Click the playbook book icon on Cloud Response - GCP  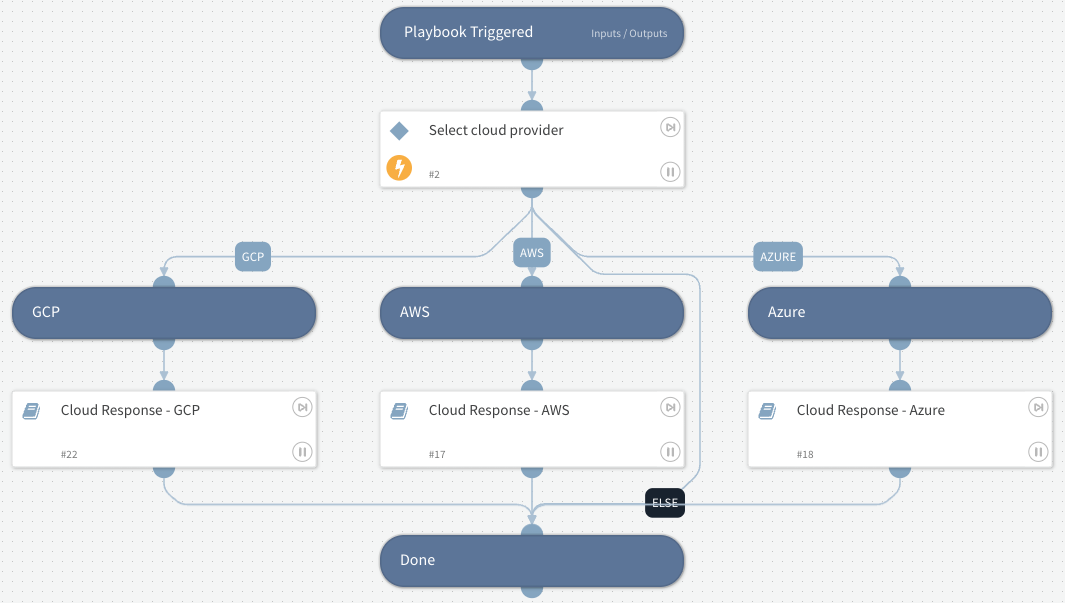point(31,411)
